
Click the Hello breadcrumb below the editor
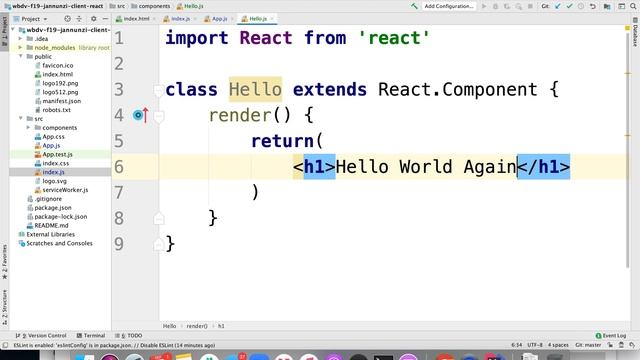pyautogui.click(x=169, y=326)
